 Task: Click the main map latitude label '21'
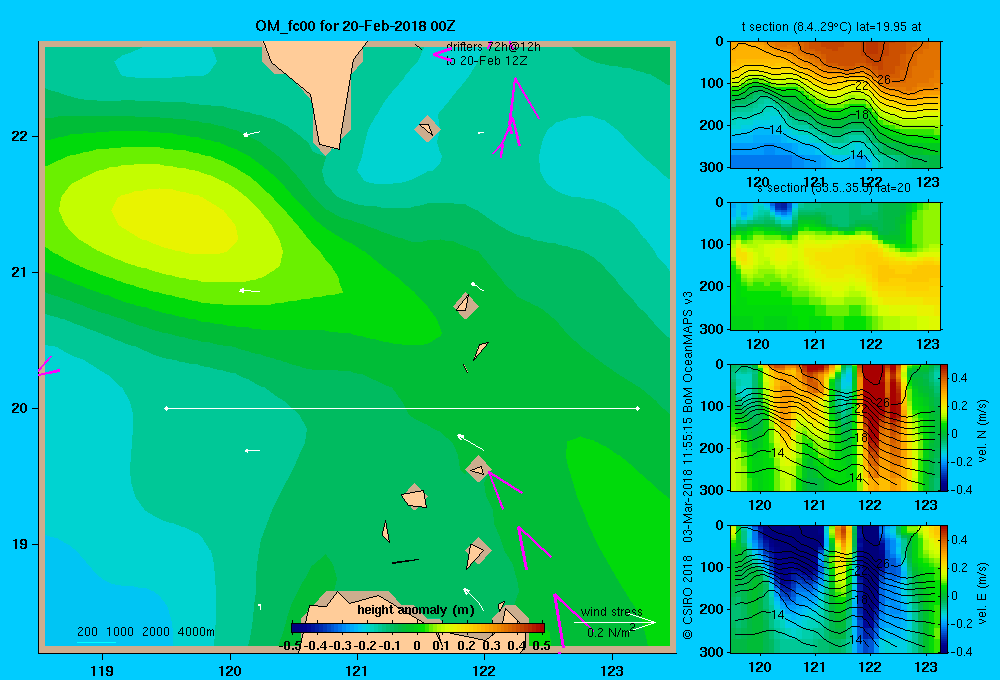[19, 272]
